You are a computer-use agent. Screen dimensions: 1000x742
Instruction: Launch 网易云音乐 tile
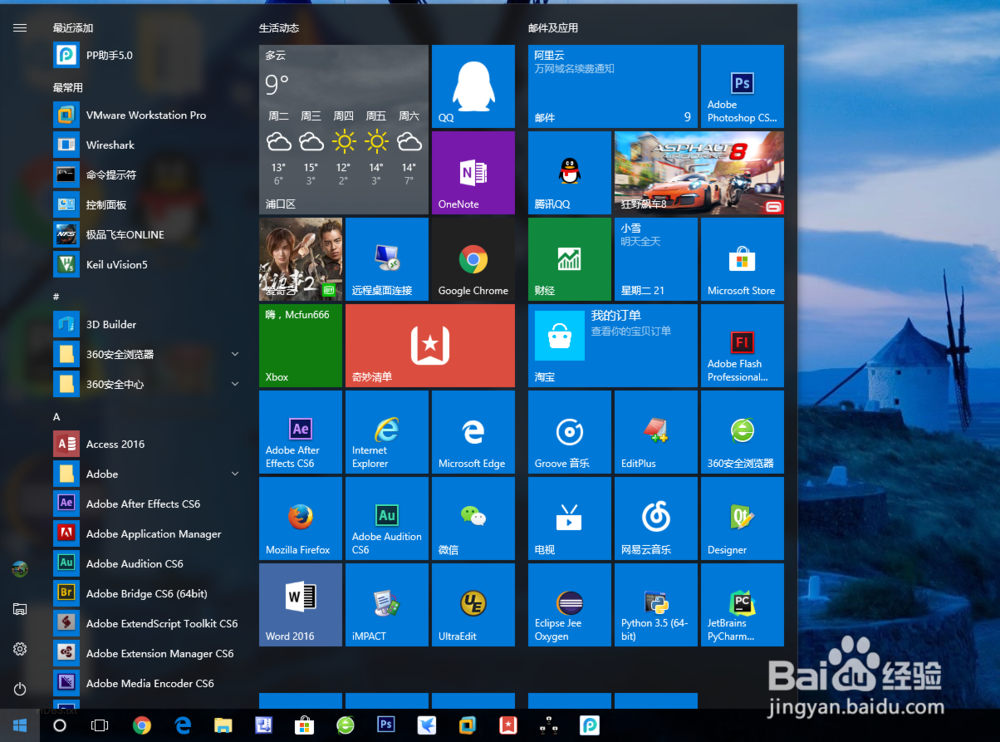[656, 518]
